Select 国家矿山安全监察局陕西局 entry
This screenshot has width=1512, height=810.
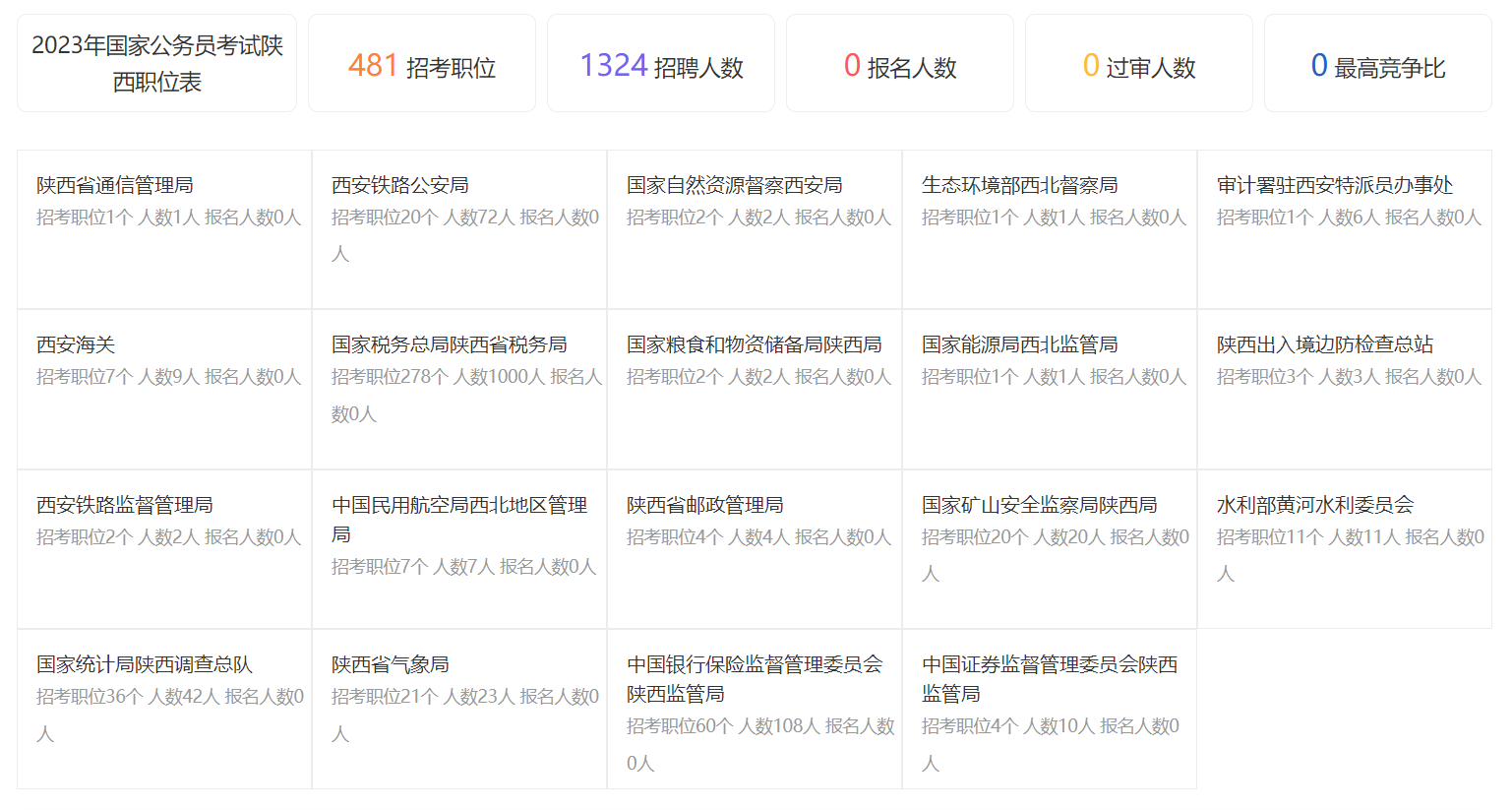coord(1050,549)
